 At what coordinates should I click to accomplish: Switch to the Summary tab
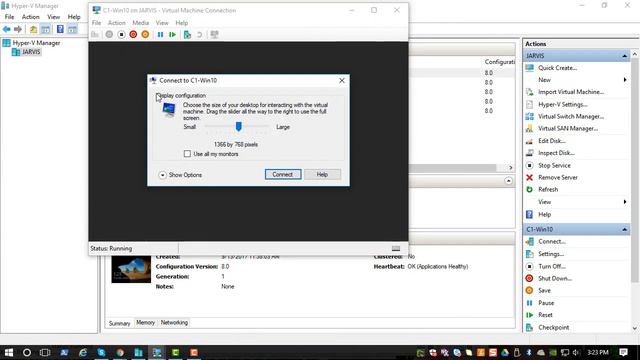(120, 323)
